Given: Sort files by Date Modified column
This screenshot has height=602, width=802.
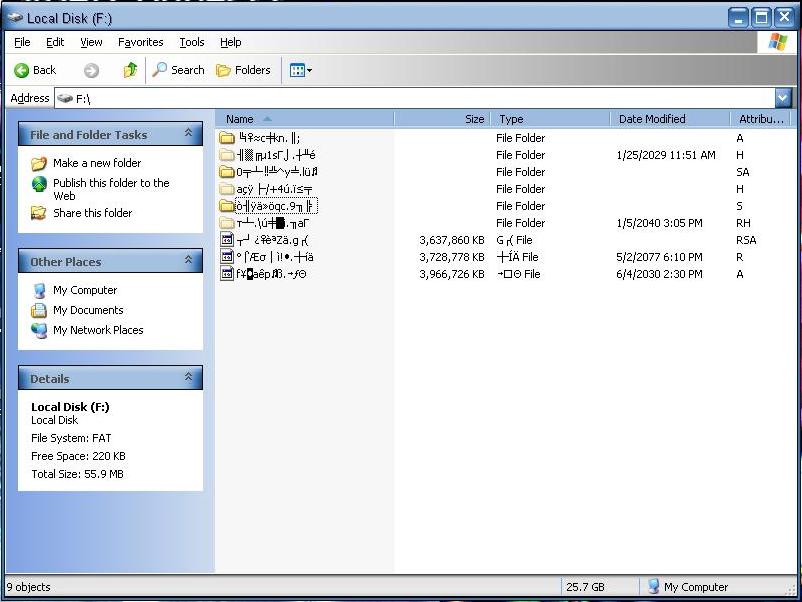Looking at the screenshot, I should click(652, 119).
